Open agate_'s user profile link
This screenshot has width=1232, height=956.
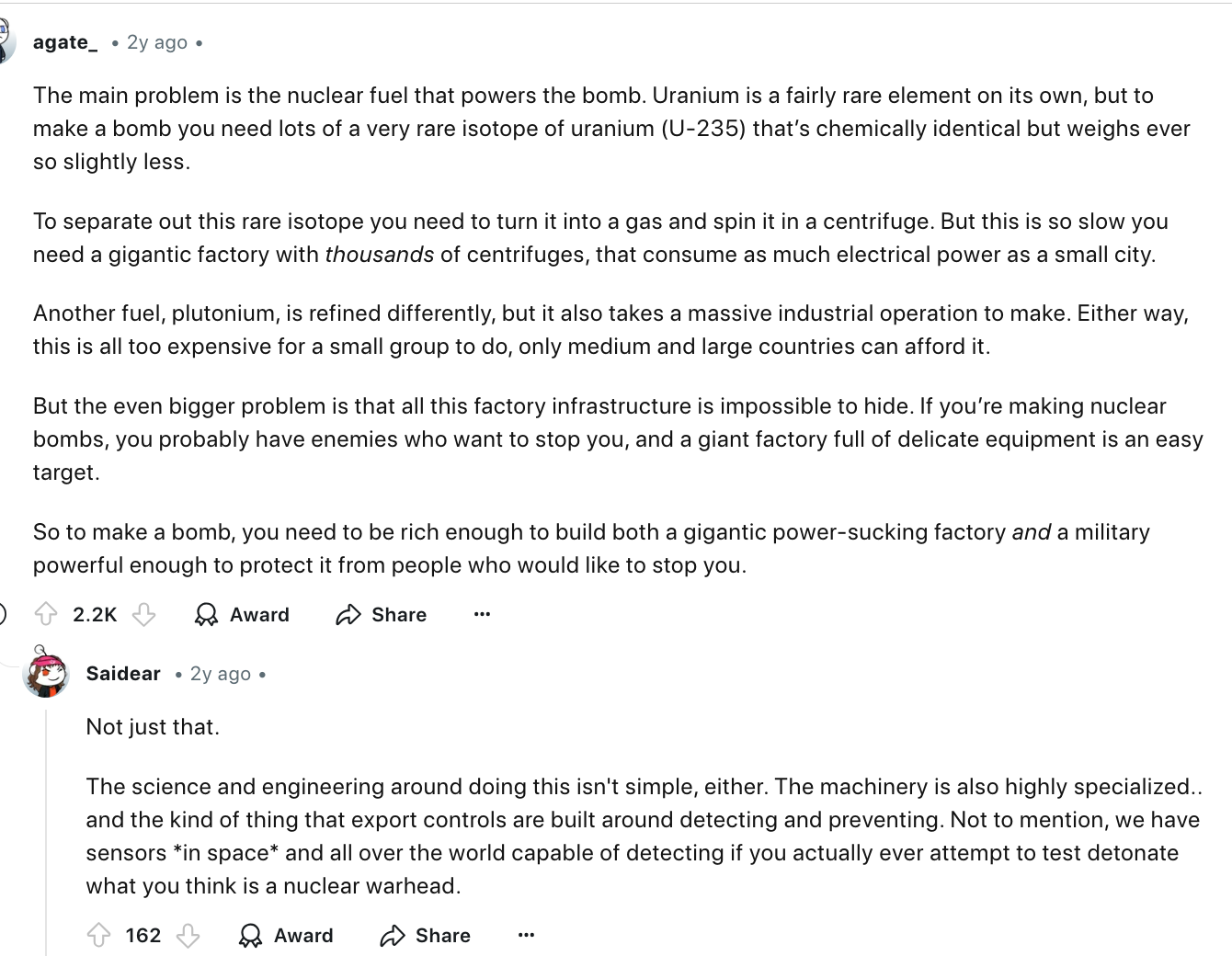click(x=65, y=42)
